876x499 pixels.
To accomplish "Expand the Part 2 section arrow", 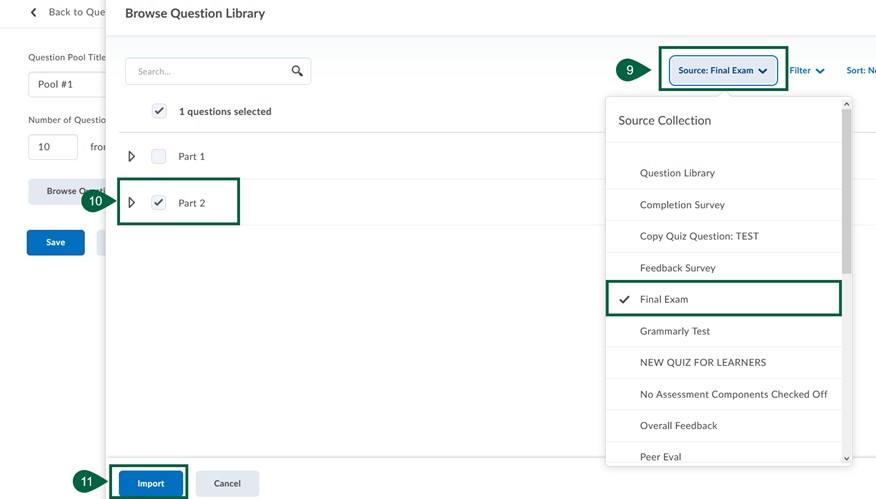I will (x=132, y=203).
